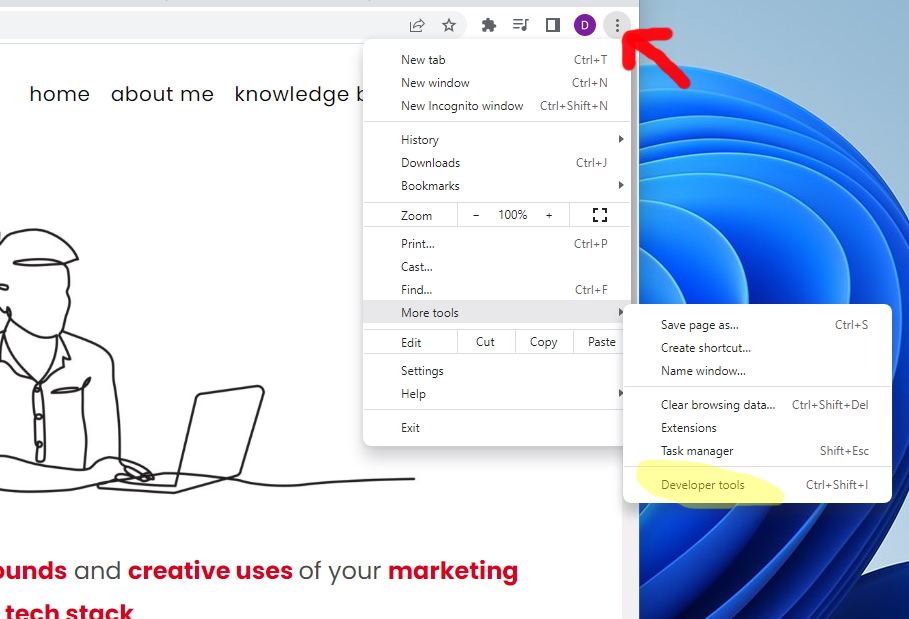Open the knowledge nav link
Viewport: 909px width, 619px height.
(x=299, y=94)
